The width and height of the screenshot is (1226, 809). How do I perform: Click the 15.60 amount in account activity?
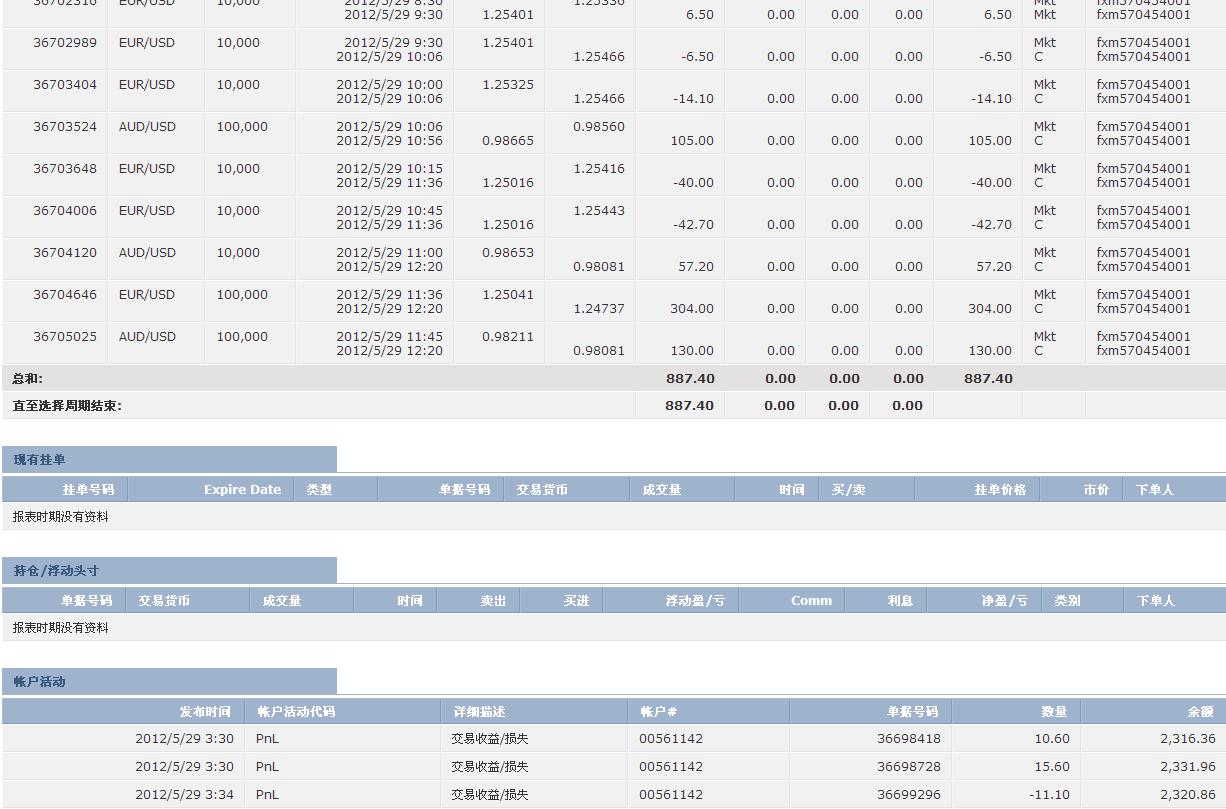[1052, 767]
